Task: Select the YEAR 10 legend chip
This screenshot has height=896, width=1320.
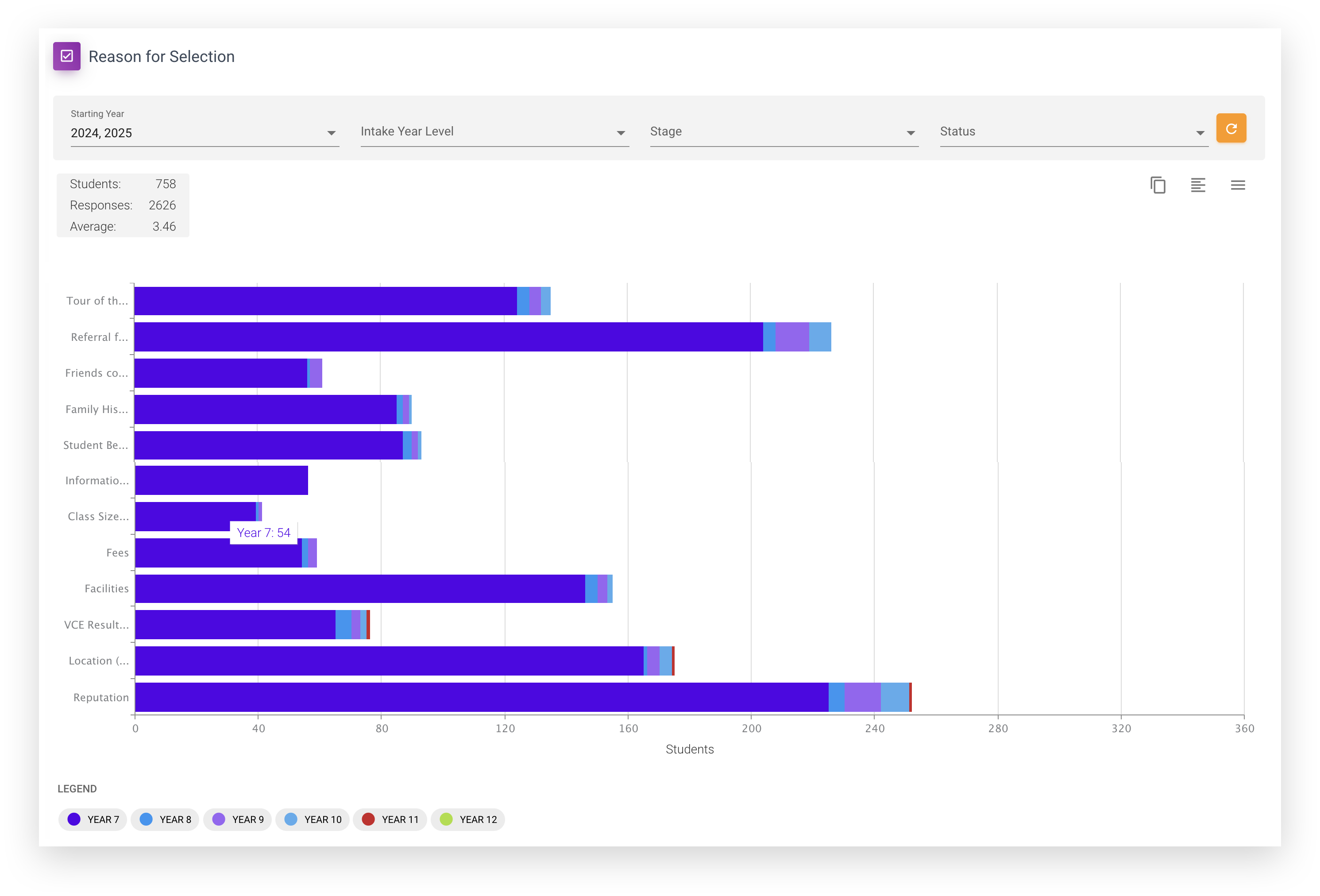Action: [312, 819]
